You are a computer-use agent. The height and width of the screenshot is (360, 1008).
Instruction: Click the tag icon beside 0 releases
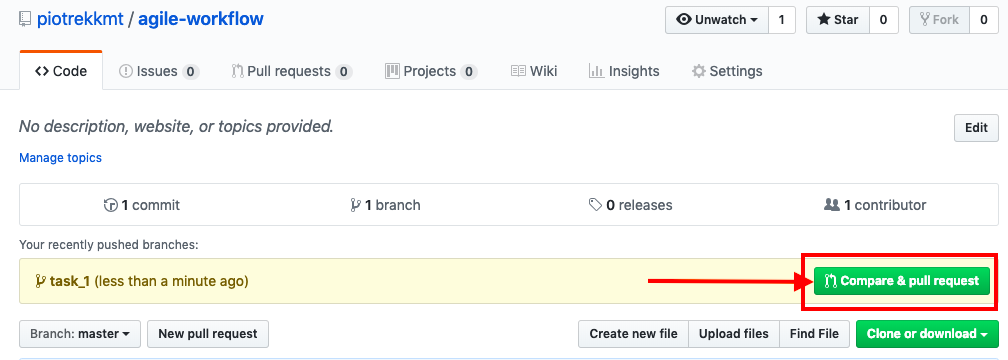[595, 205]
